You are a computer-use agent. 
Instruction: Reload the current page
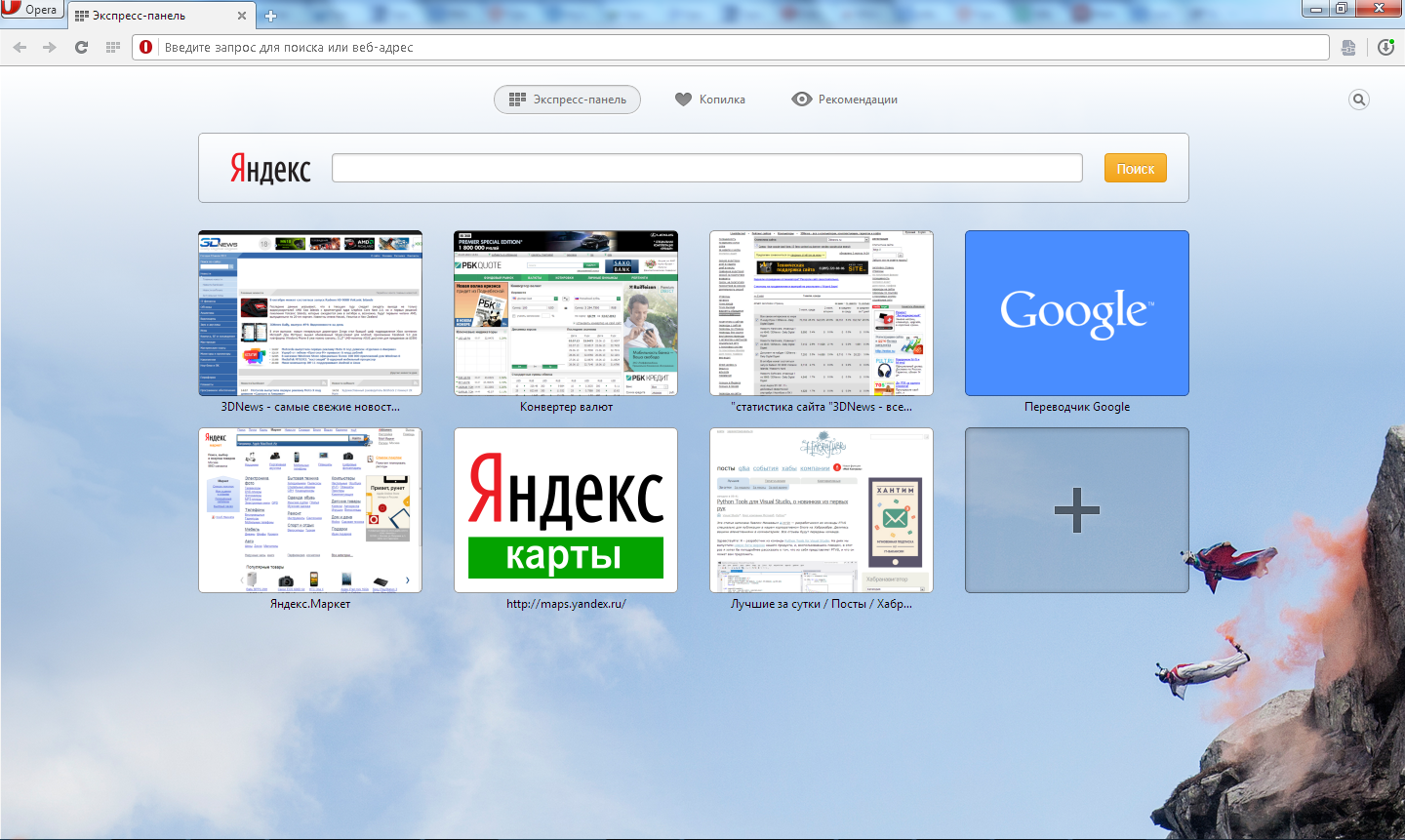tap(82, 47)
